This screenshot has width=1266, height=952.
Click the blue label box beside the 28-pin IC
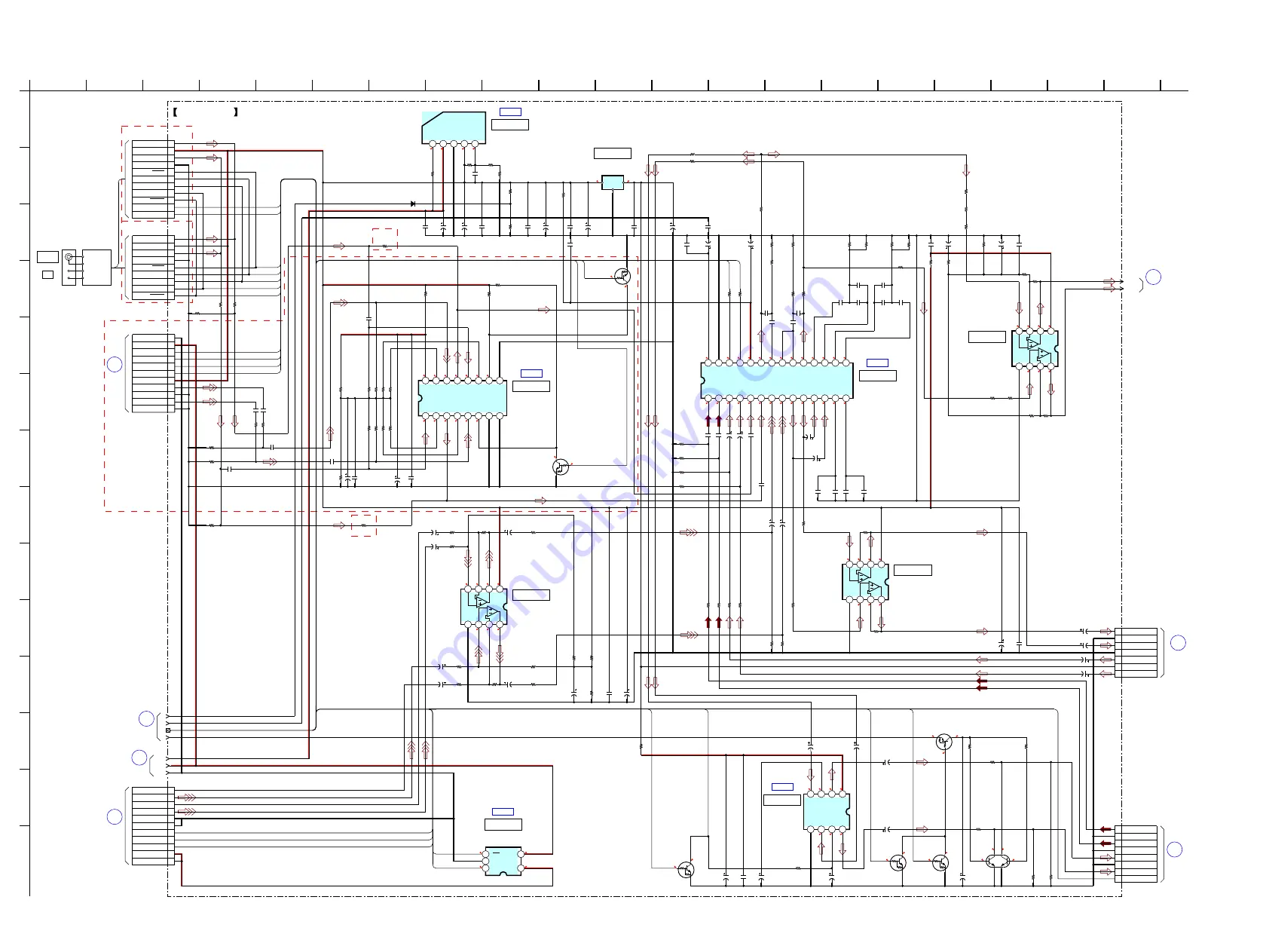[x=877, y=363]
